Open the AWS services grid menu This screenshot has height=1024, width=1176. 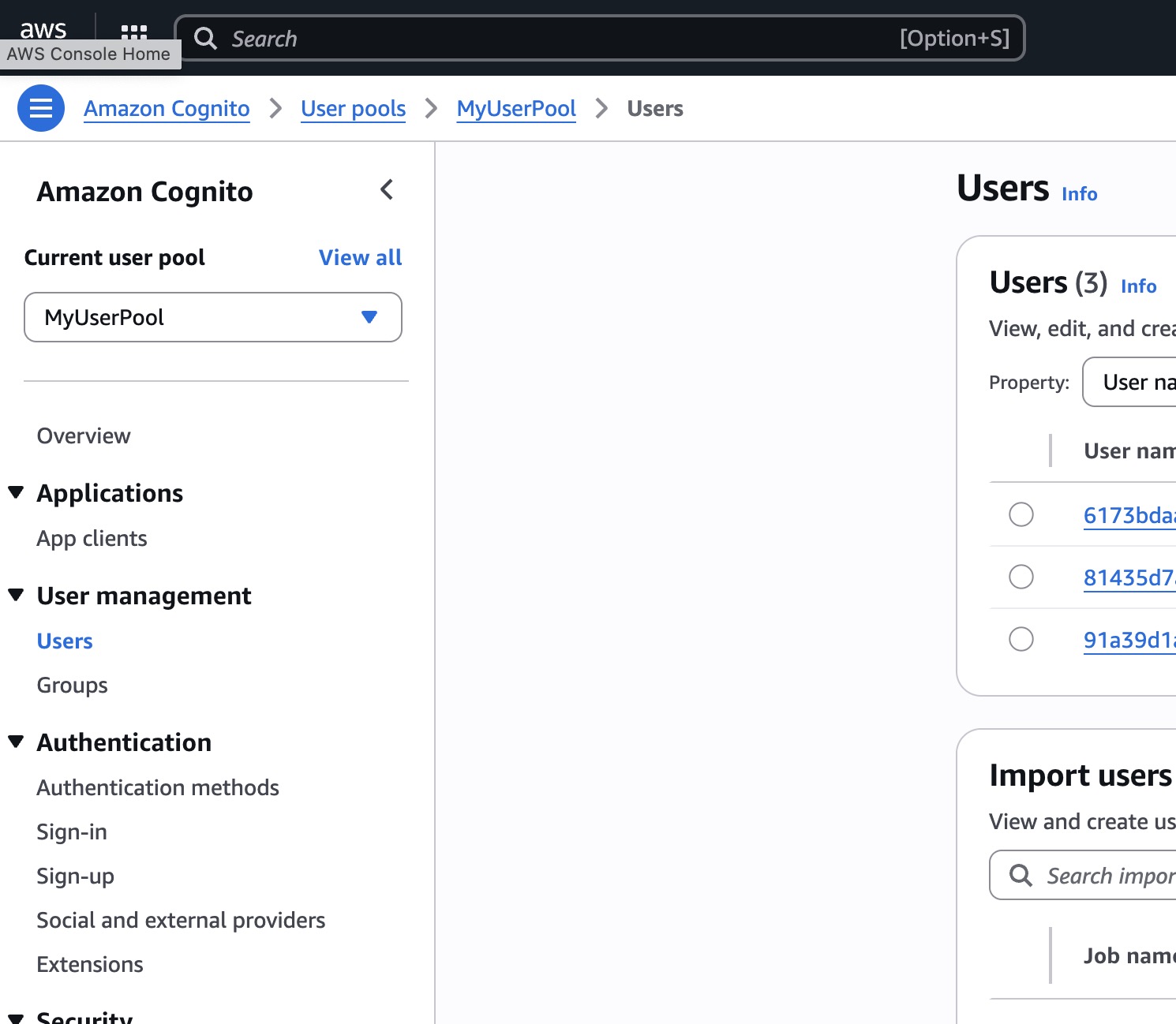click(134, 33)
